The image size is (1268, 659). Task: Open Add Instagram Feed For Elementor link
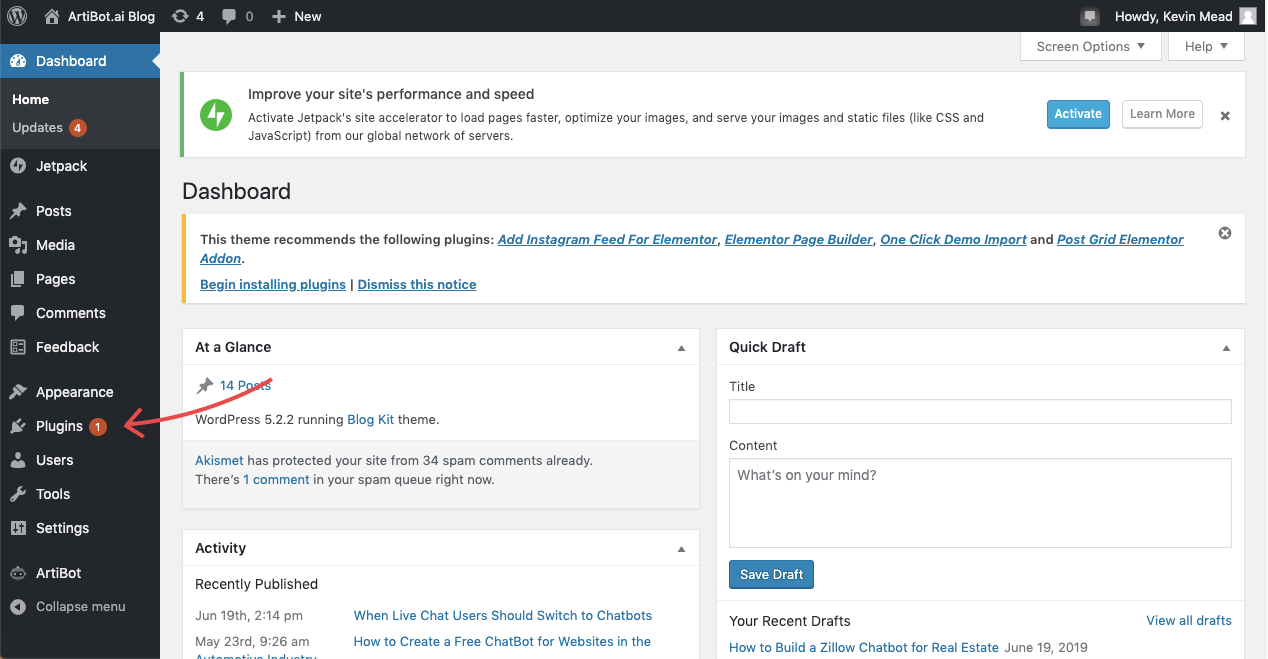(x=608, y=239)
